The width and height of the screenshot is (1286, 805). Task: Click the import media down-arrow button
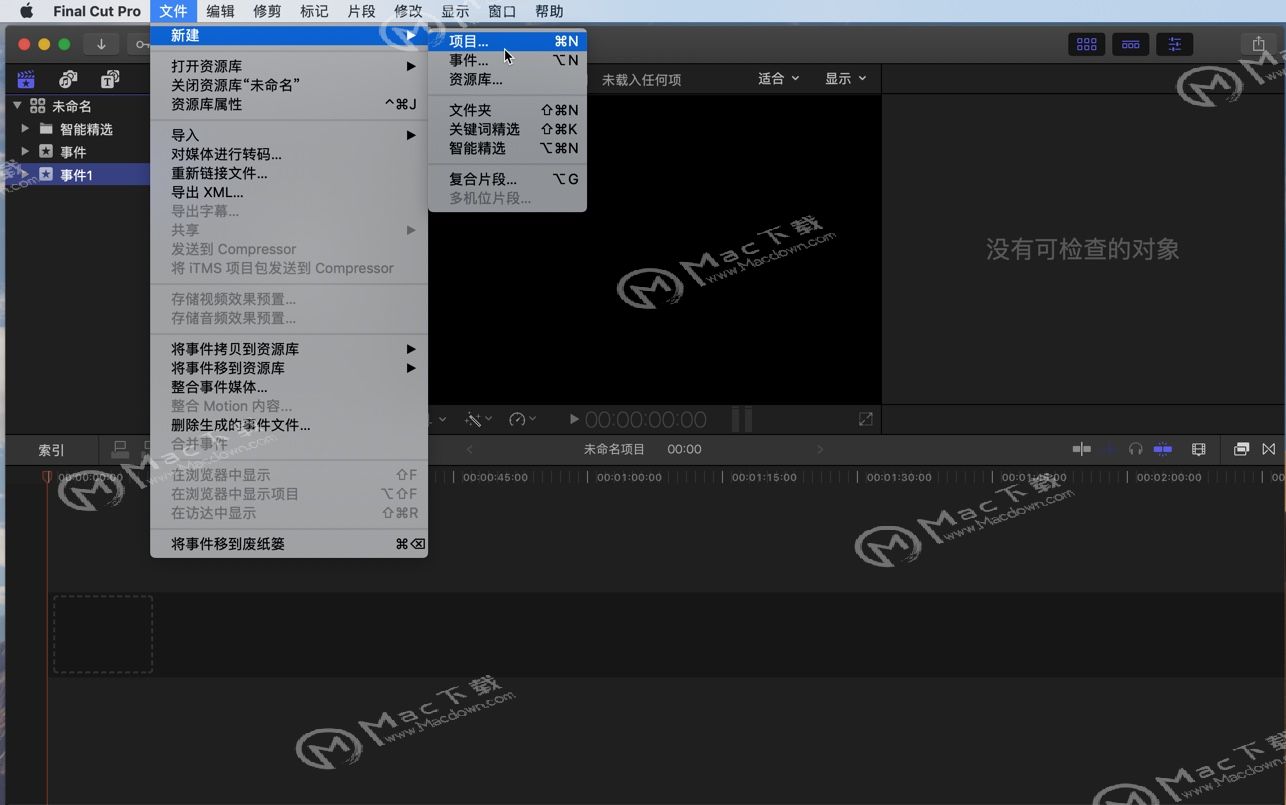[101, 44]
